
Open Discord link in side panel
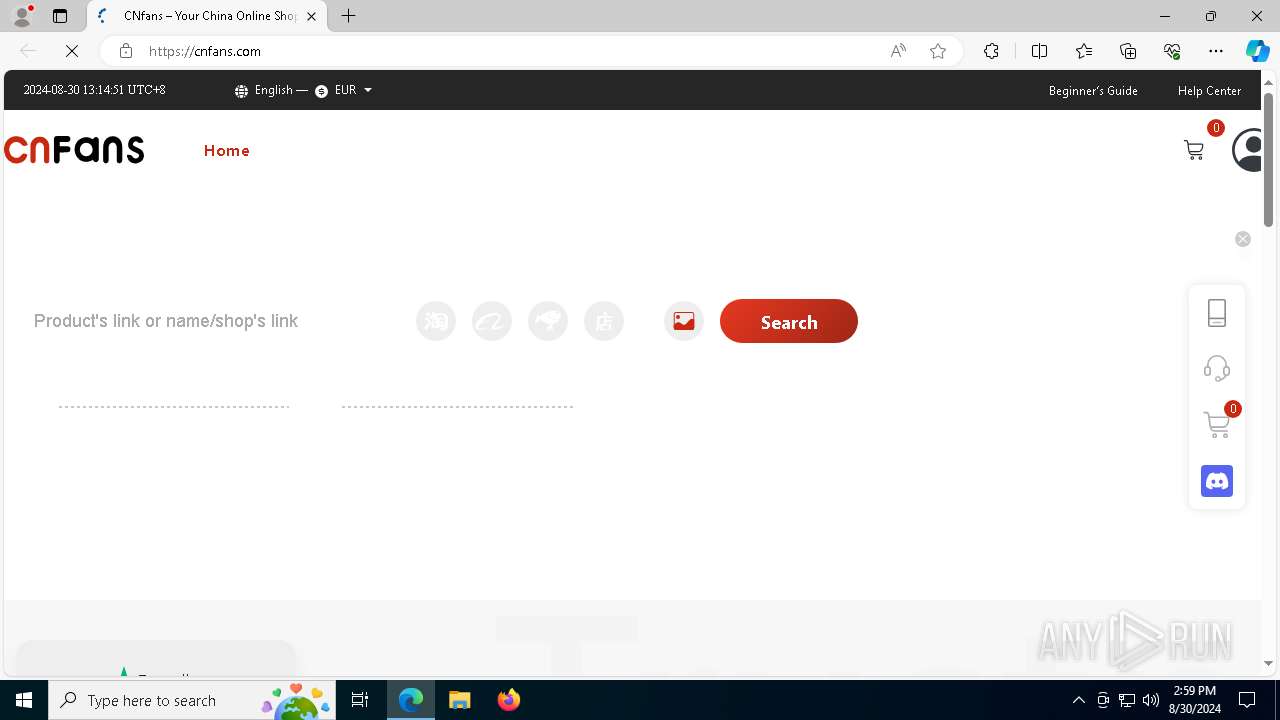pyautogui.click(x=1217, y=481)
